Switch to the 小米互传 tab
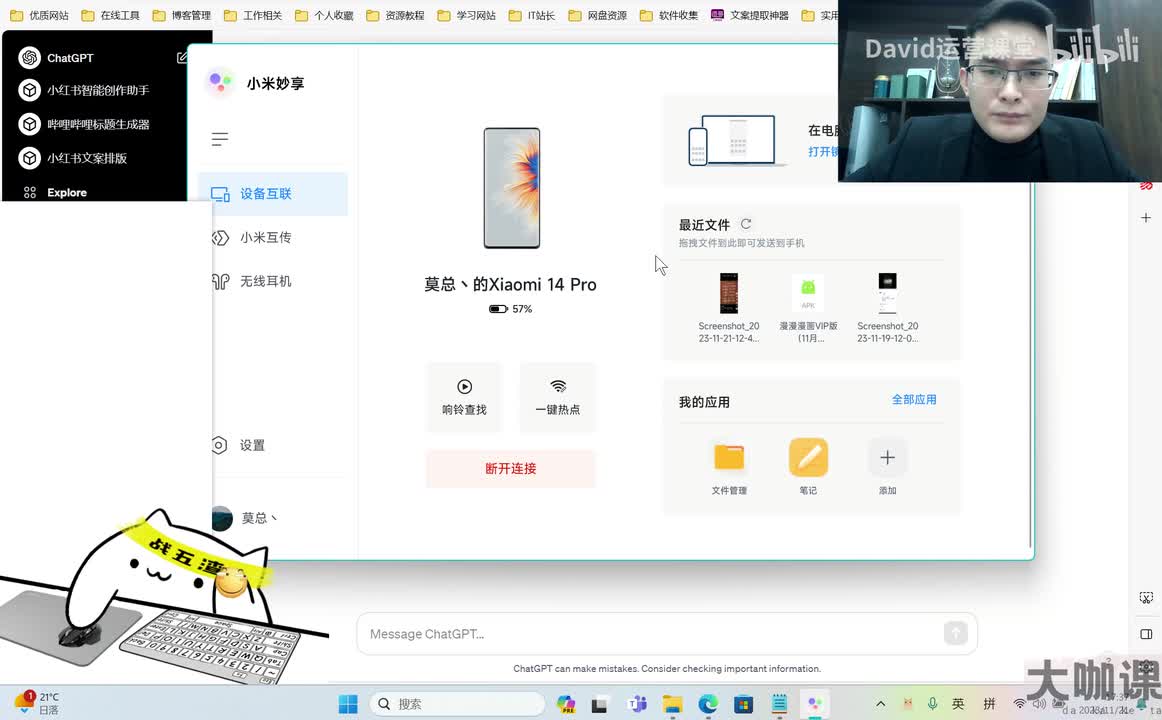 (265, 238)
